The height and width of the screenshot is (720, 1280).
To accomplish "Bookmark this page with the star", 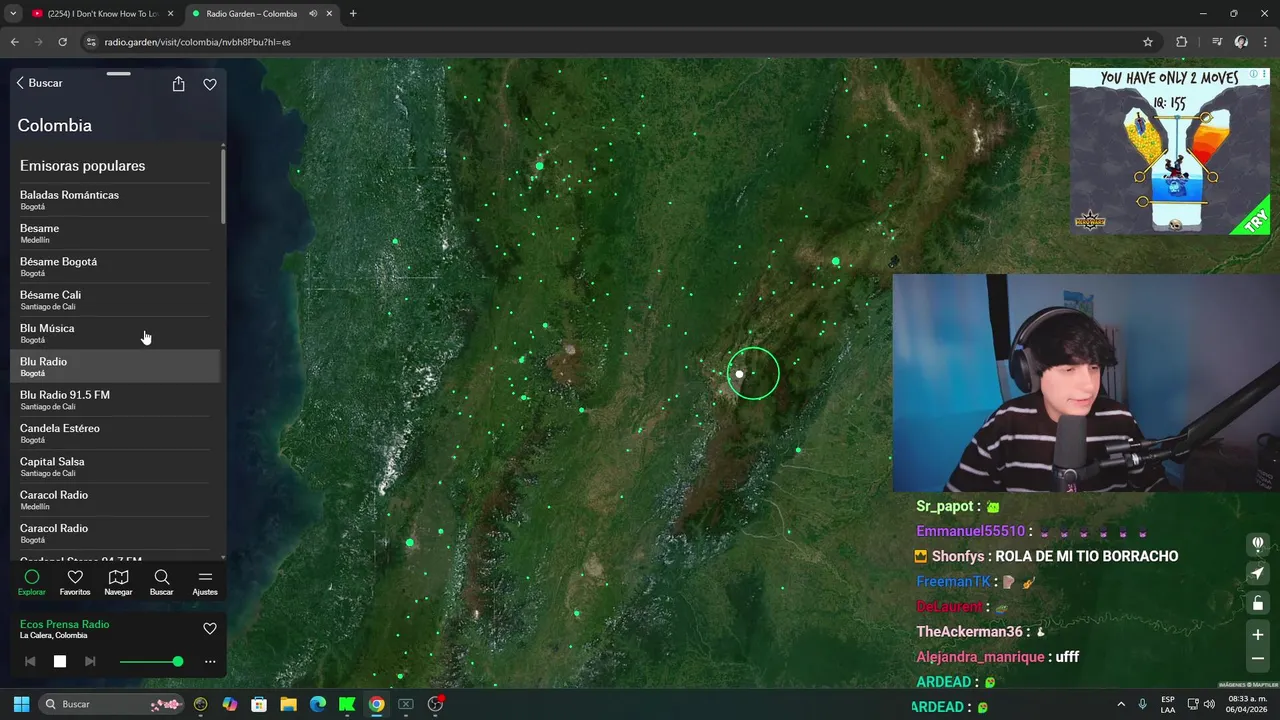I will pos(1148,42).
